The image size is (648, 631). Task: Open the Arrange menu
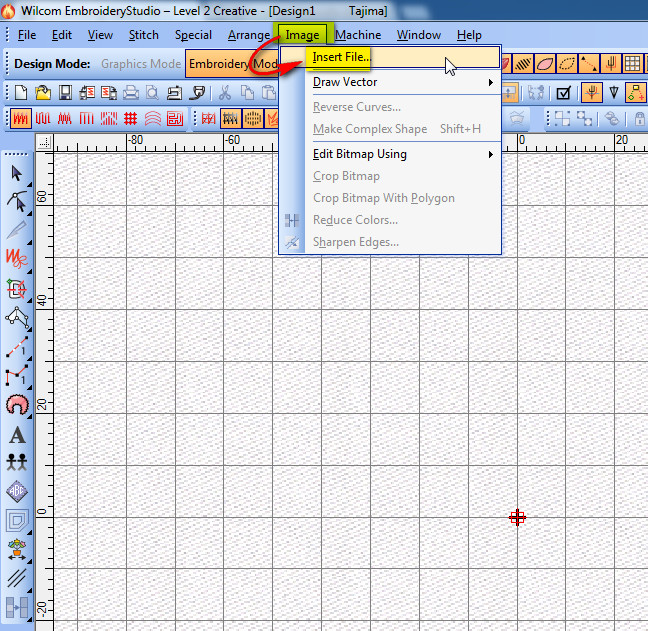249,35
